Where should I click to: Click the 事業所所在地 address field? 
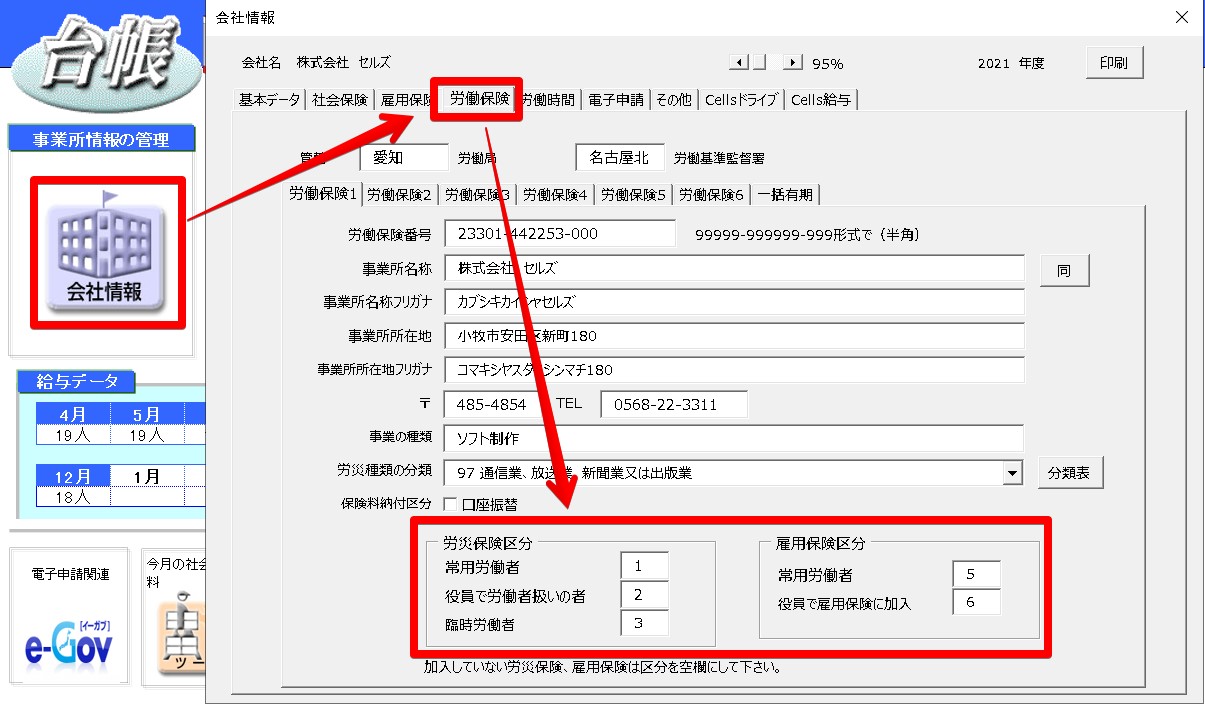coord(735,336)
